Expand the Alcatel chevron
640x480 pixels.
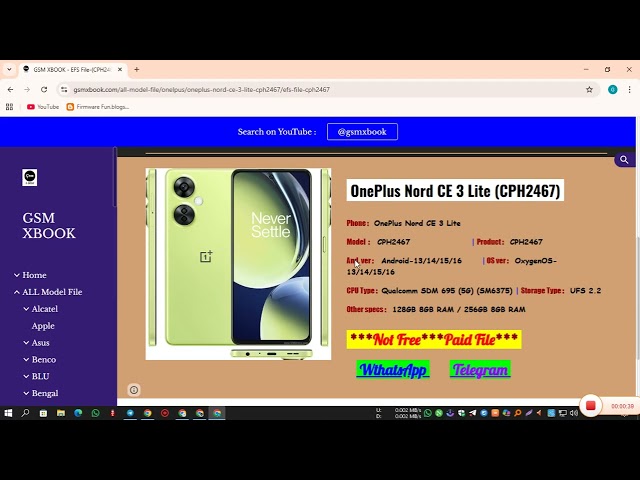click(26, 309)
